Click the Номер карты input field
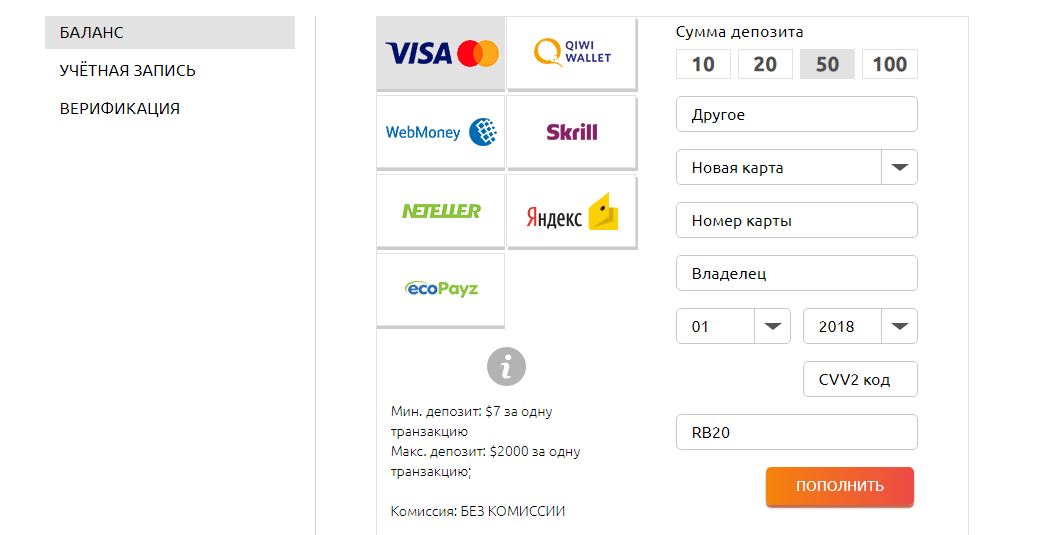The image size is (1042, 535). click(x=797, y=221)
